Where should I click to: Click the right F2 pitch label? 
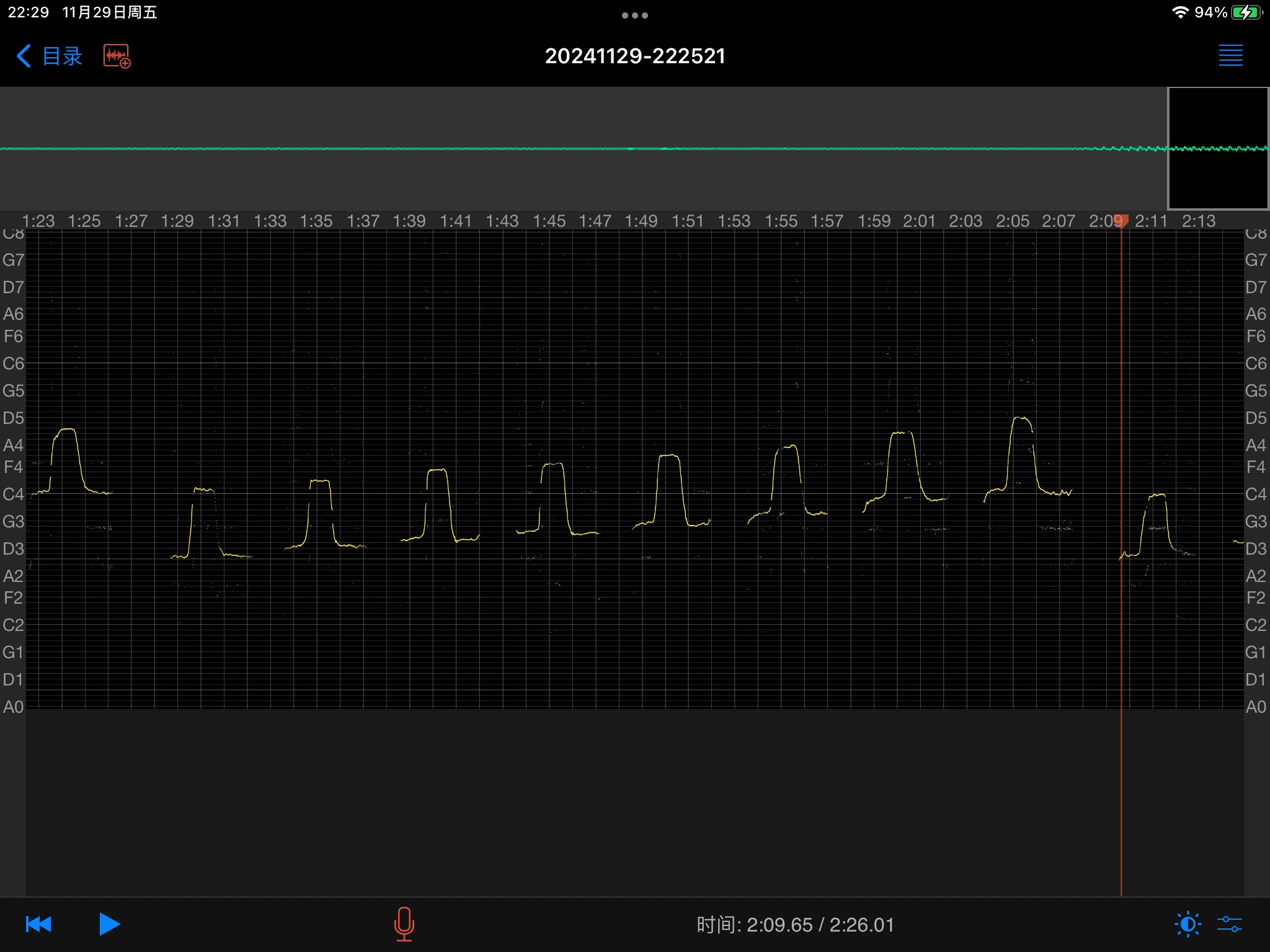point(1256,598)
